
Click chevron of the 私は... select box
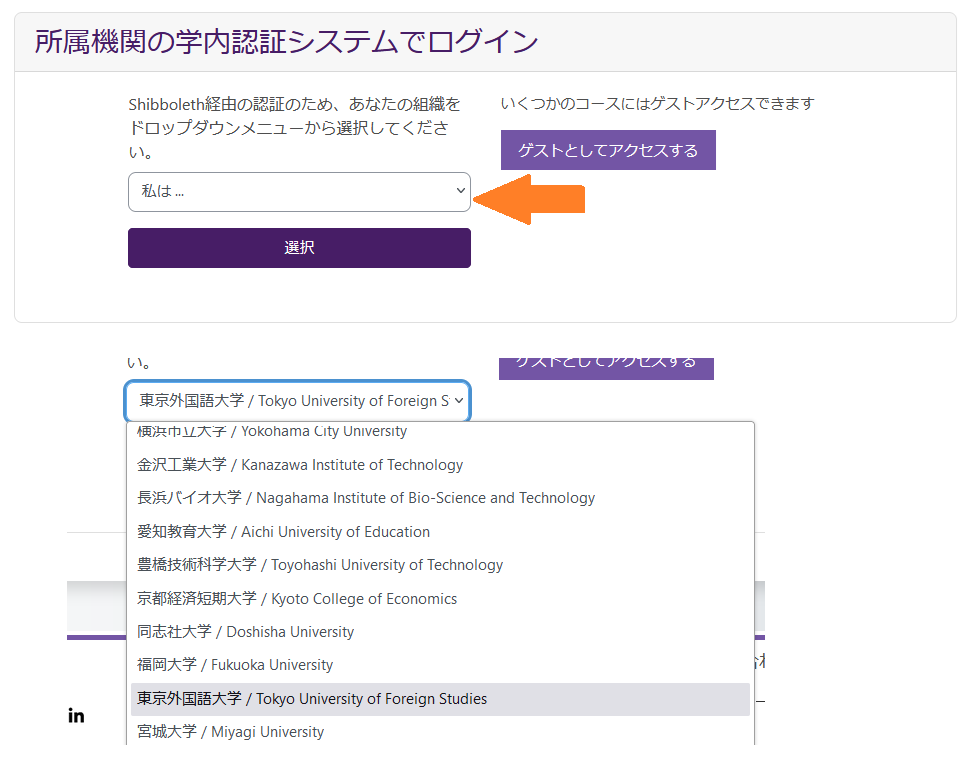tap(460, 191)
